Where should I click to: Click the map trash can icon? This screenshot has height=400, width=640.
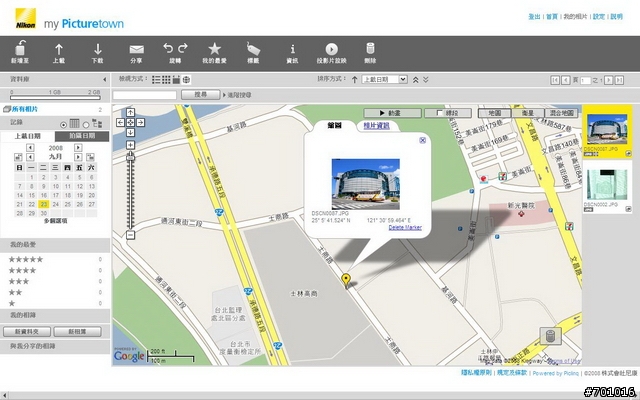[x=550, y=336]
